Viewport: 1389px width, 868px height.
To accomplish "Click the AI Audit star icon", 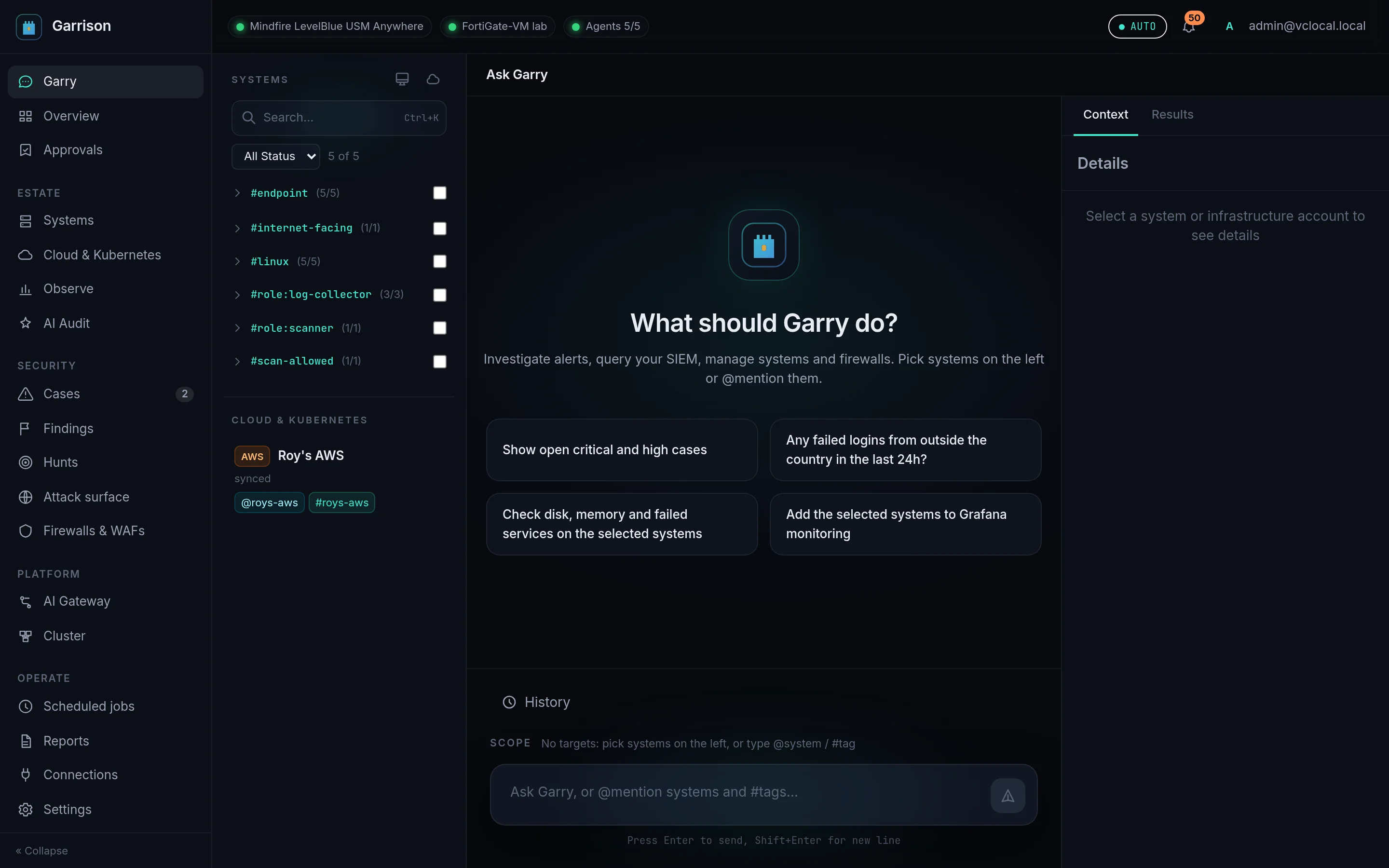I will pos(25,323).
